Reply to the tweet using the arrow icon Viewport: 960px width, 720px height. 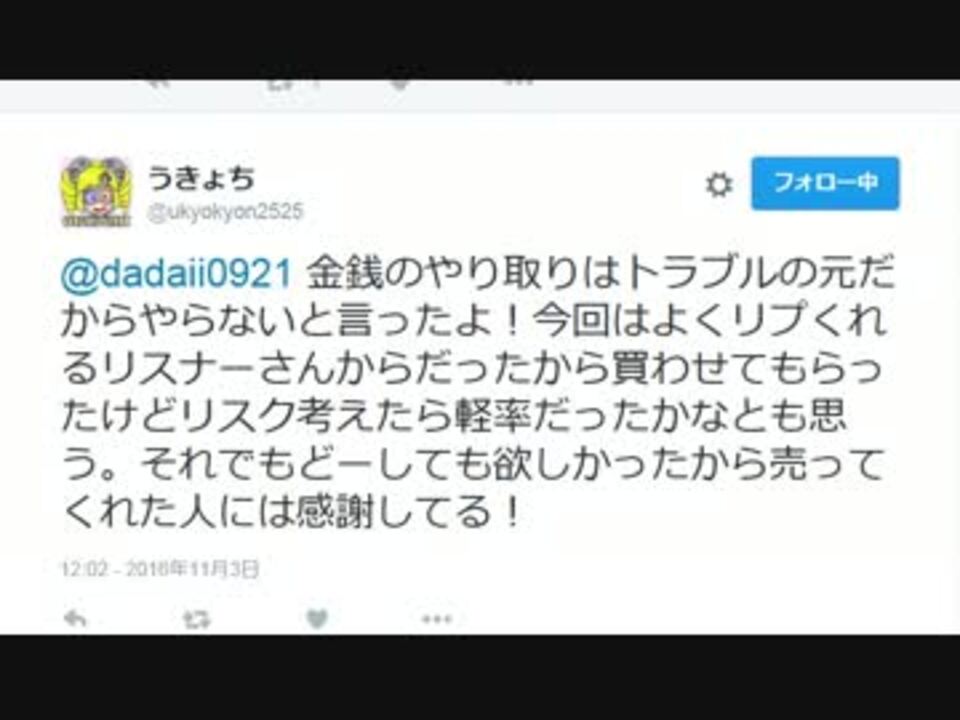75,619
